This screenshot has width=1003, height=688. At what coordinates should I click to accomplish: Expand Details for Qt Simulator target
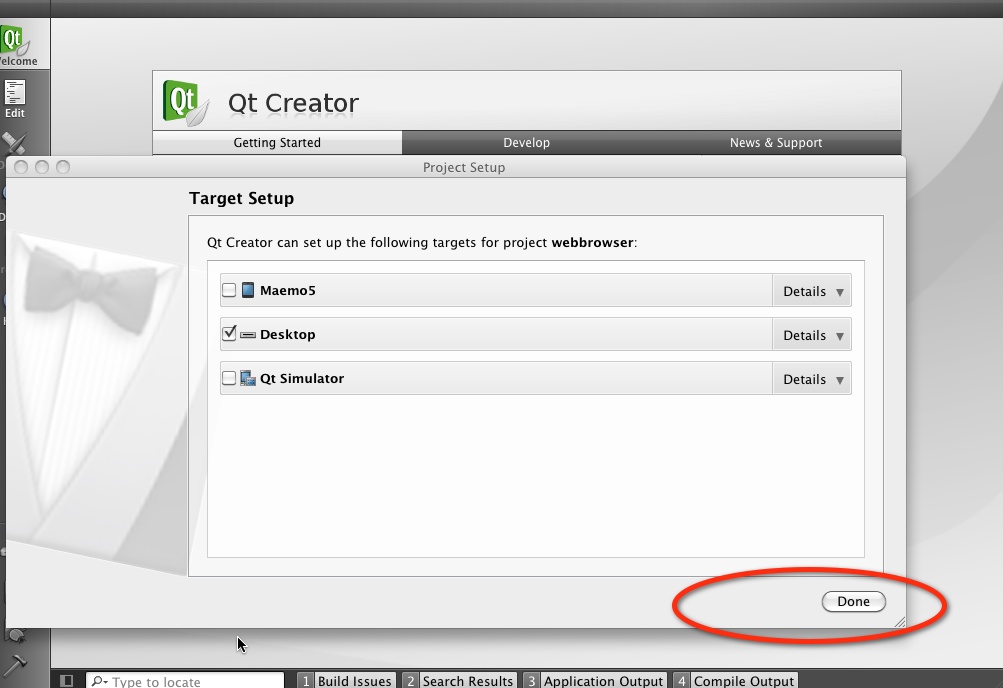[x=812, y=379]
